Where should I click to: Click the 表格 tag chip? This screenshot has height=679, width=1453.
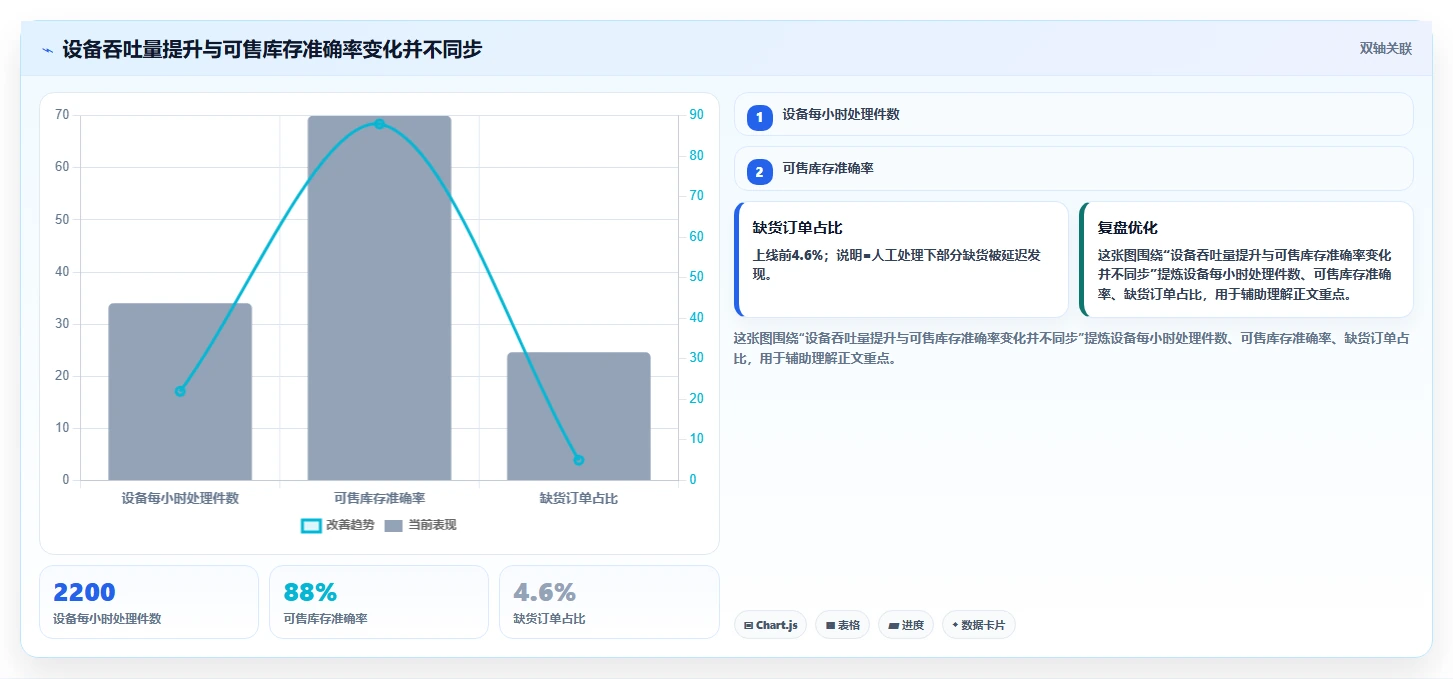pyautogui.click(x=843, y=625)
